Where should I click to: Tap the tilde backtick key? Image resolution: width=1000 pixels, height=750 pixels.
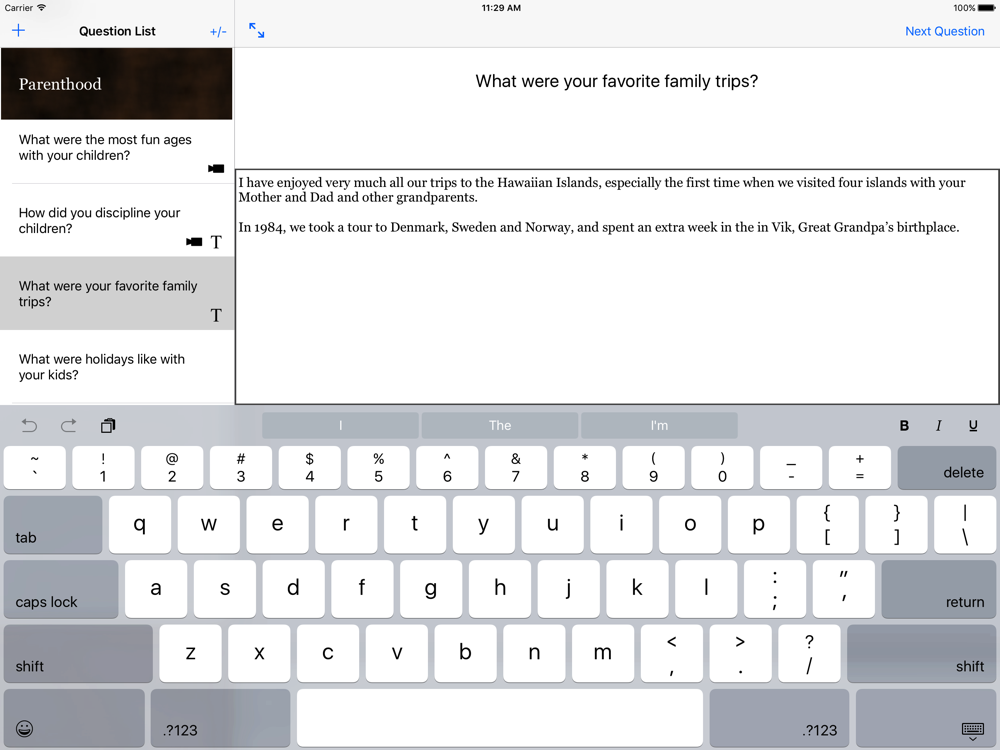click(34, 467)
